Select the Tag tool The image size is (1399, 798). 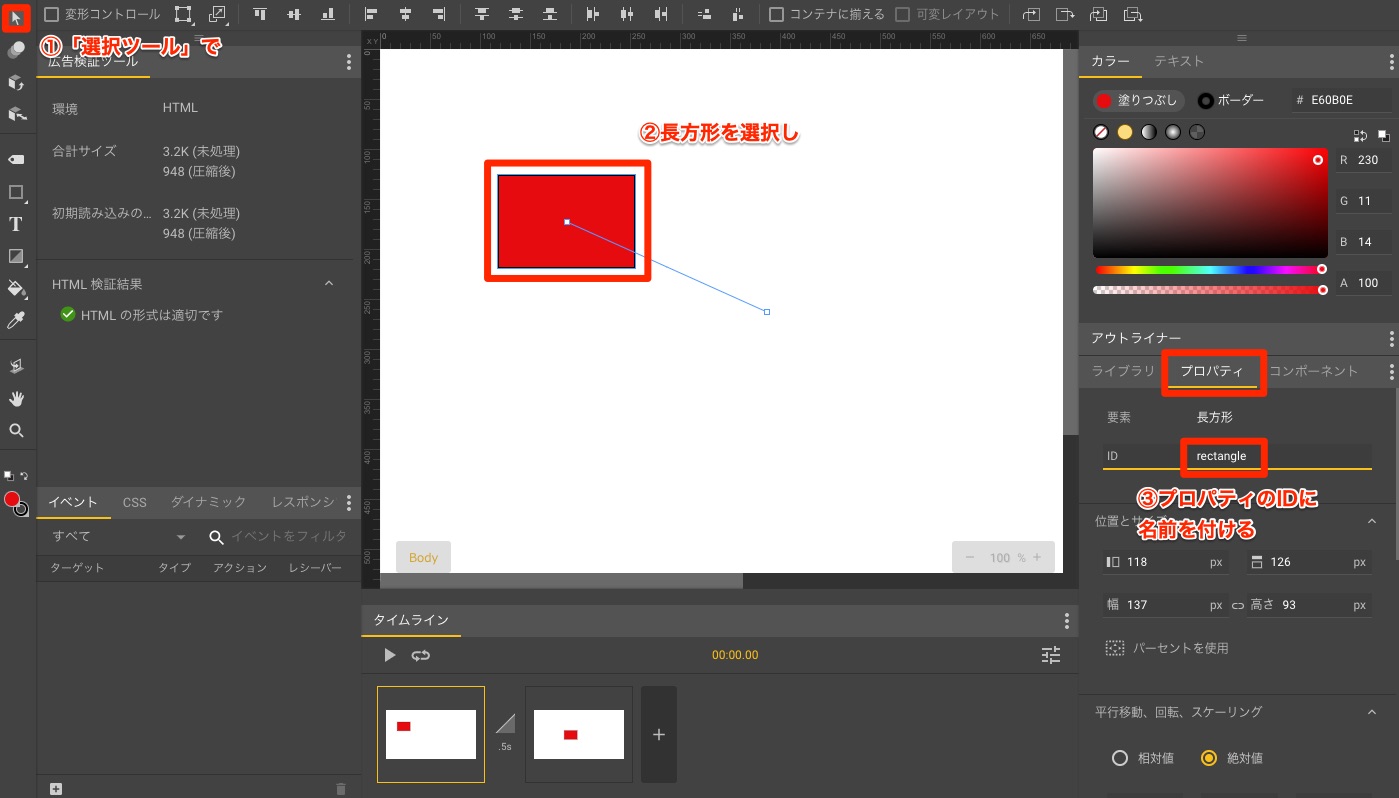click(16, 160)
